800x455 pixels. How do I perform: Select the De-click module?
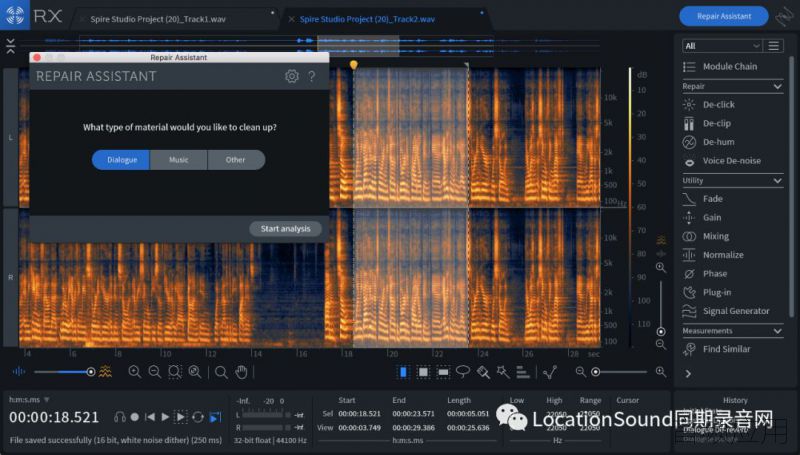point(718,105)
